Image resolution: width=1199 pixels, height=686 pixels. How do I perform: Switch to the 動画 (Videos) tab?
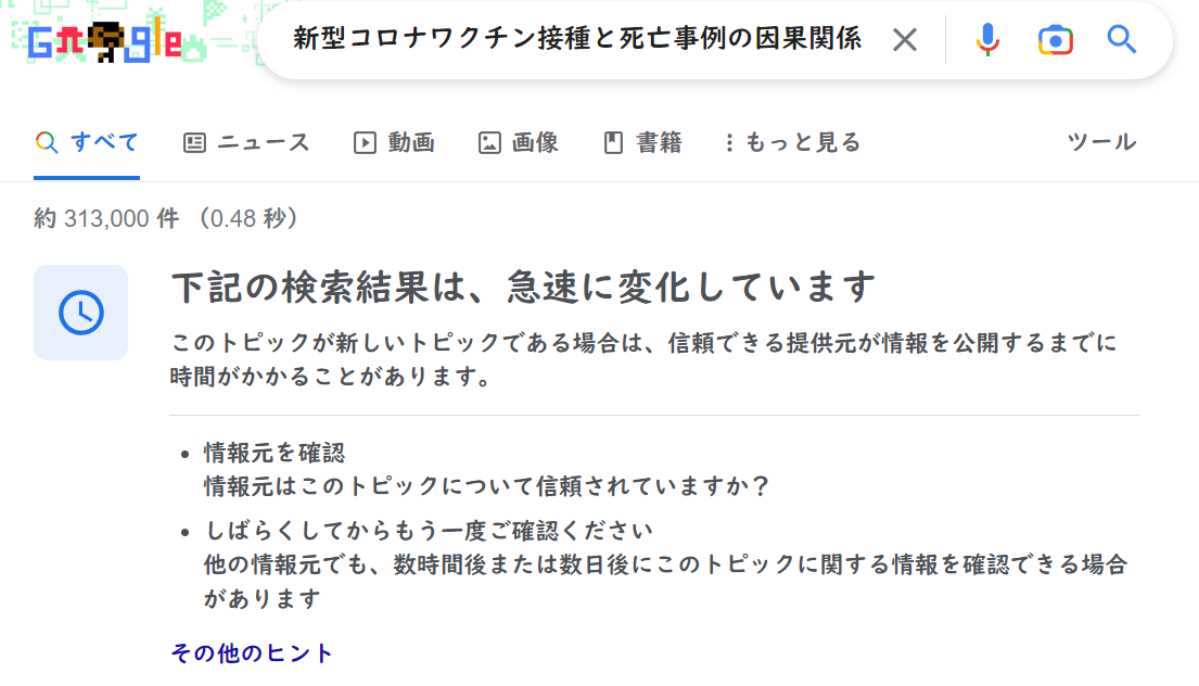(x=394, y=143)
